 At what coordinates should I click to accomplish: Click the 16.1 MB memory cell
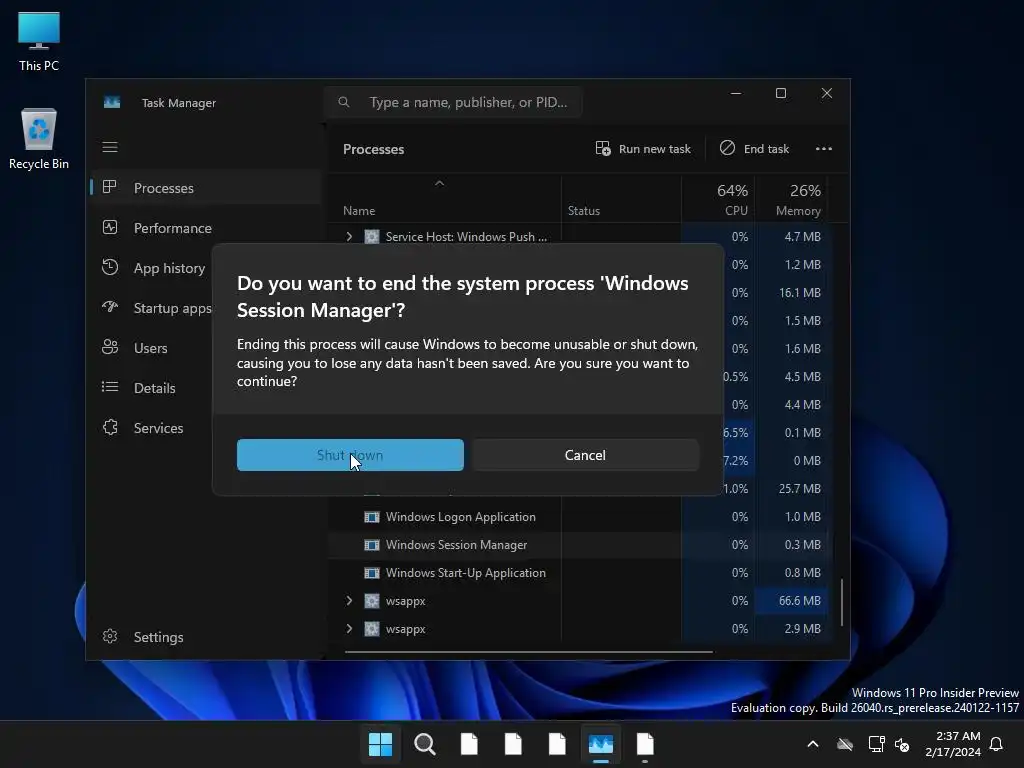[792, 293]
